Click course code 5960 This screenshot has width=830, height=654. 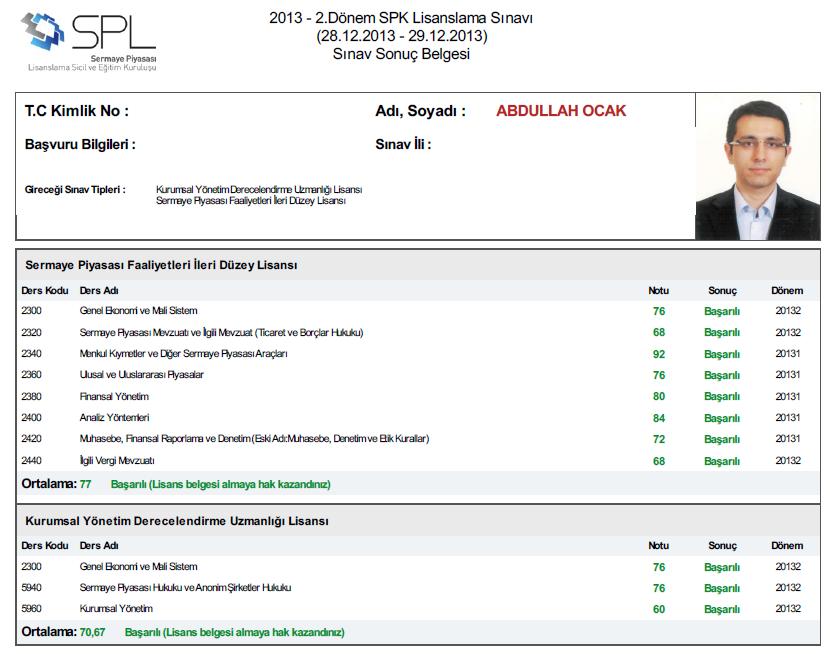[x=31, y=608]
